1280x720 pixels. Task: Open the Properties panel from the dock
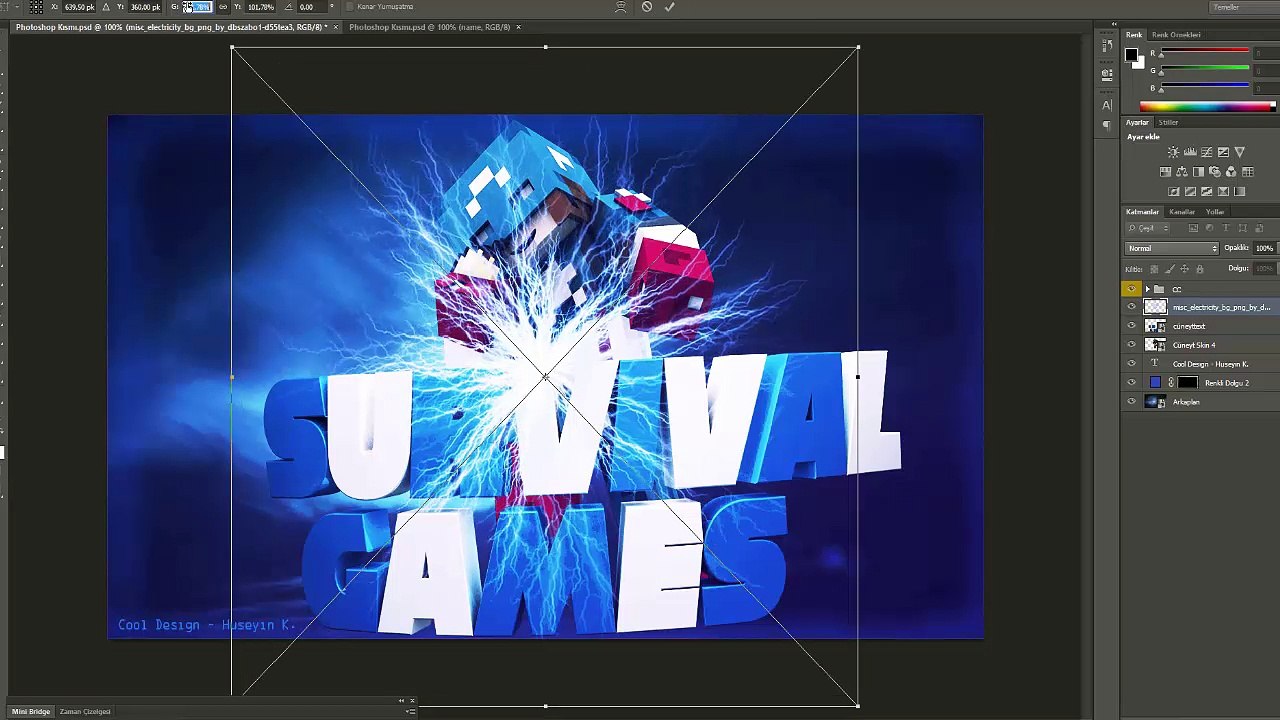pos(1107,73)
